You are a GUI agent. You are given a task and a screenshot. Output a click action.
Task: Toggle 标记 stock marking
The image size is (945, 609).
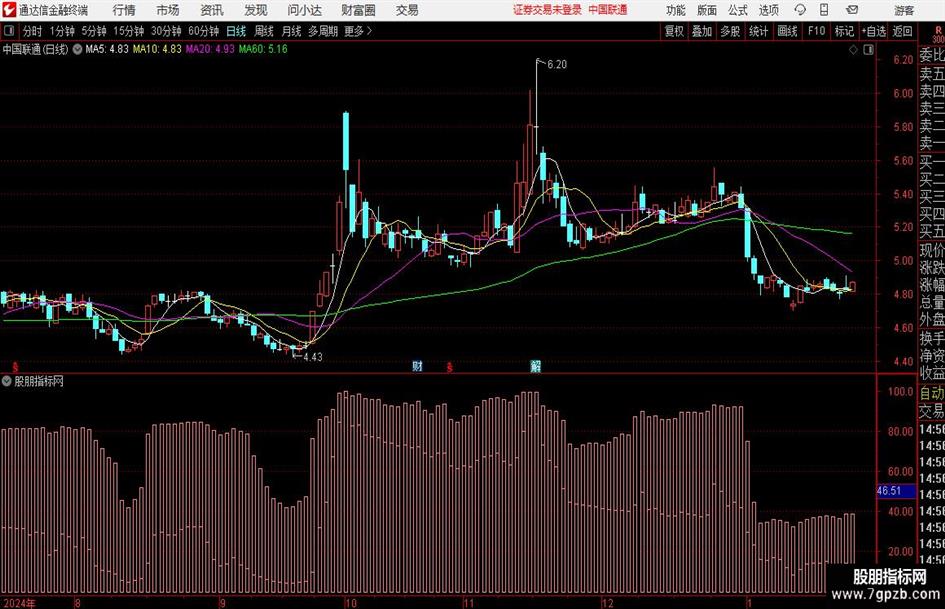click(x=844, y=31)
